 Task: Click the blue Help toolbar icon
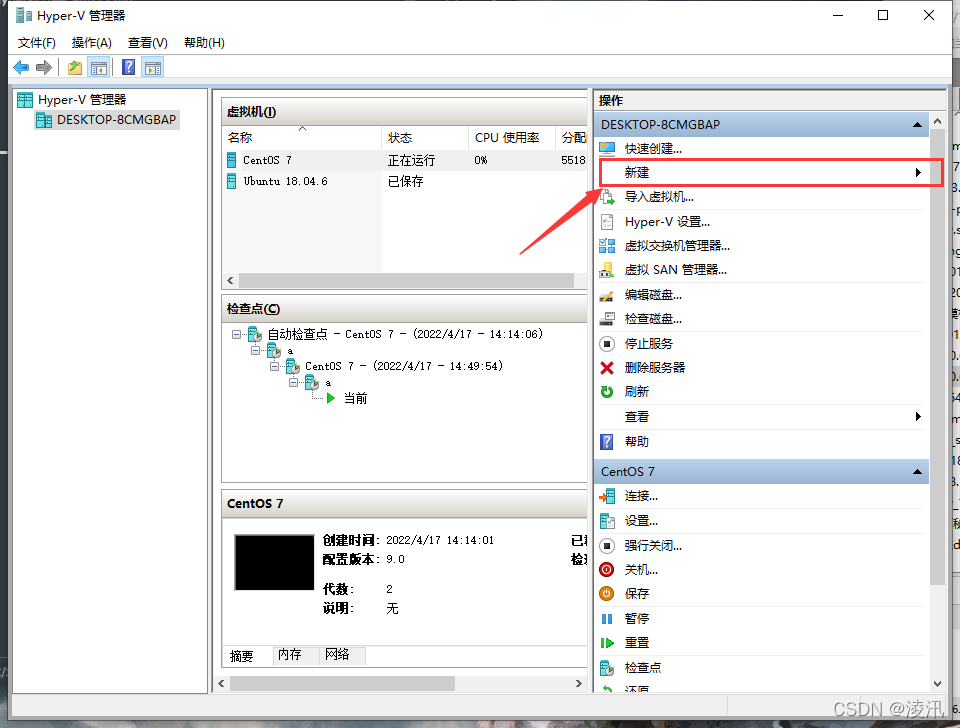[129, 67]
